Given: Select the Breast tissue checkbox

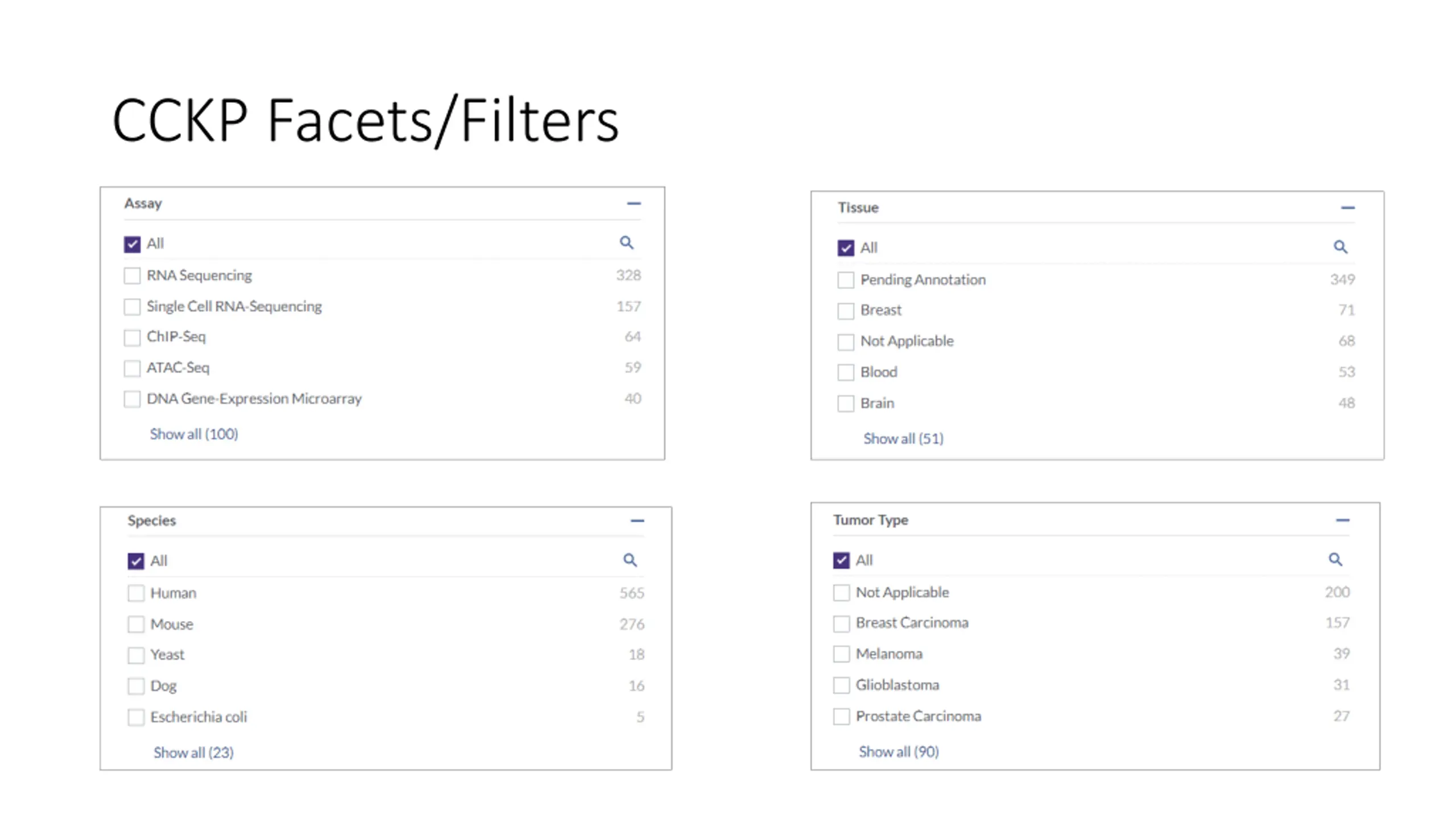Looking at the screenshot, I should [846, 311].
